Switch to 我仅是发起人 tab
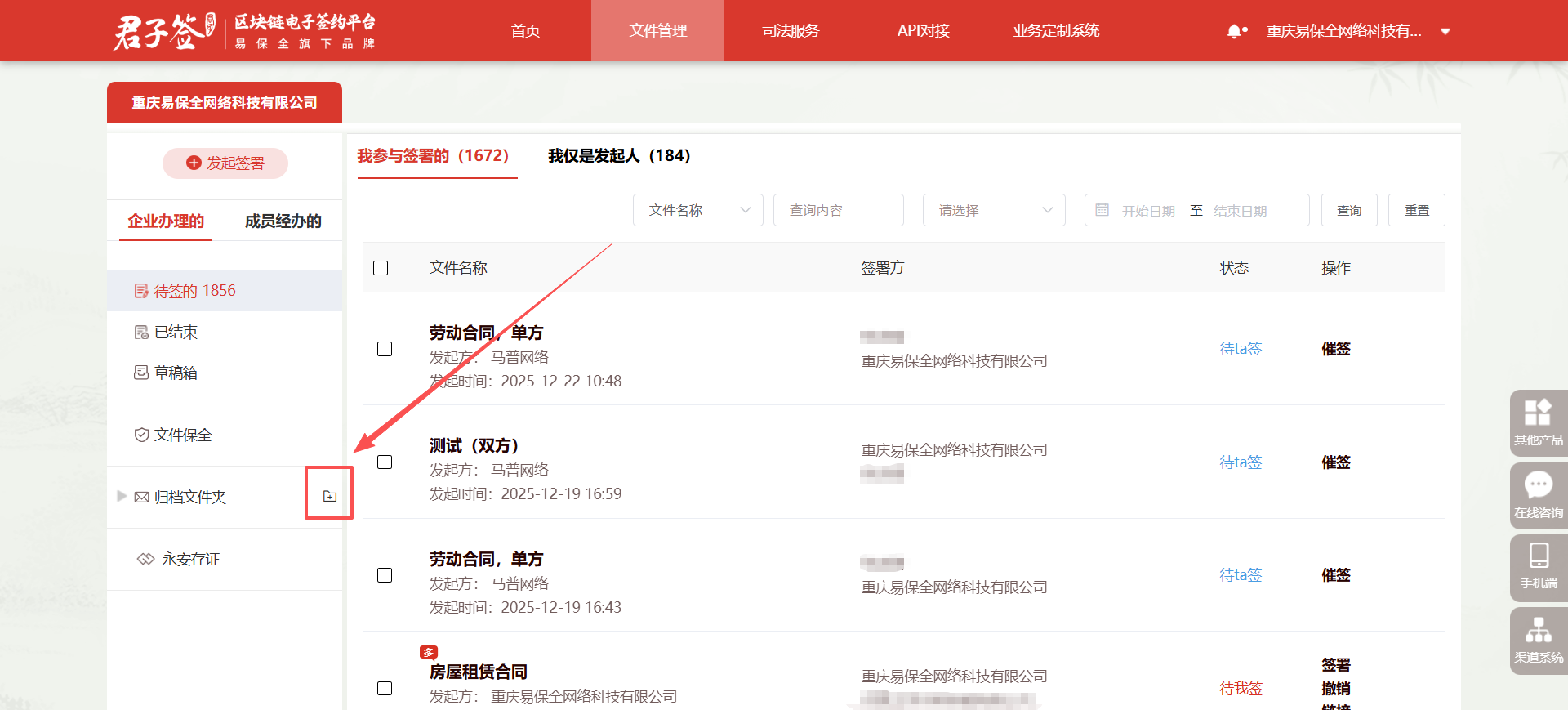 [x=618, y=155]
